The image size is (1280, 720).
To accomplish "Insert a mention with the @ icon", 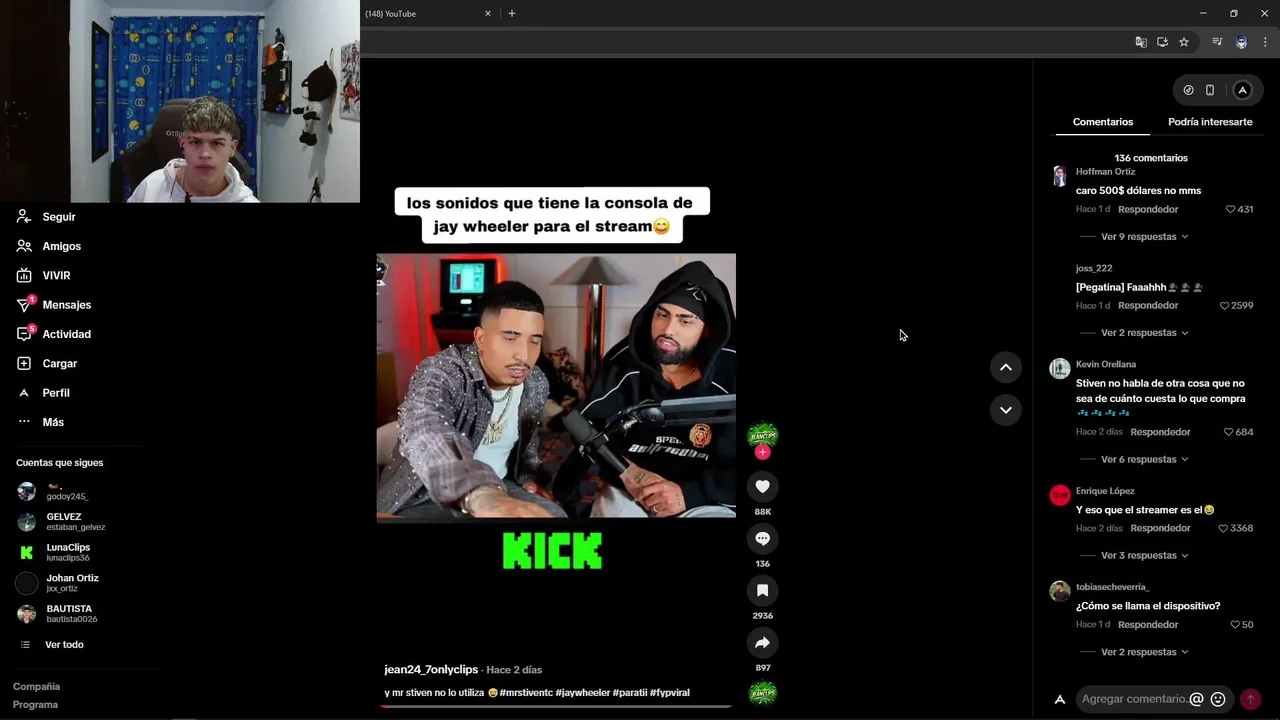I will 1196,699.
